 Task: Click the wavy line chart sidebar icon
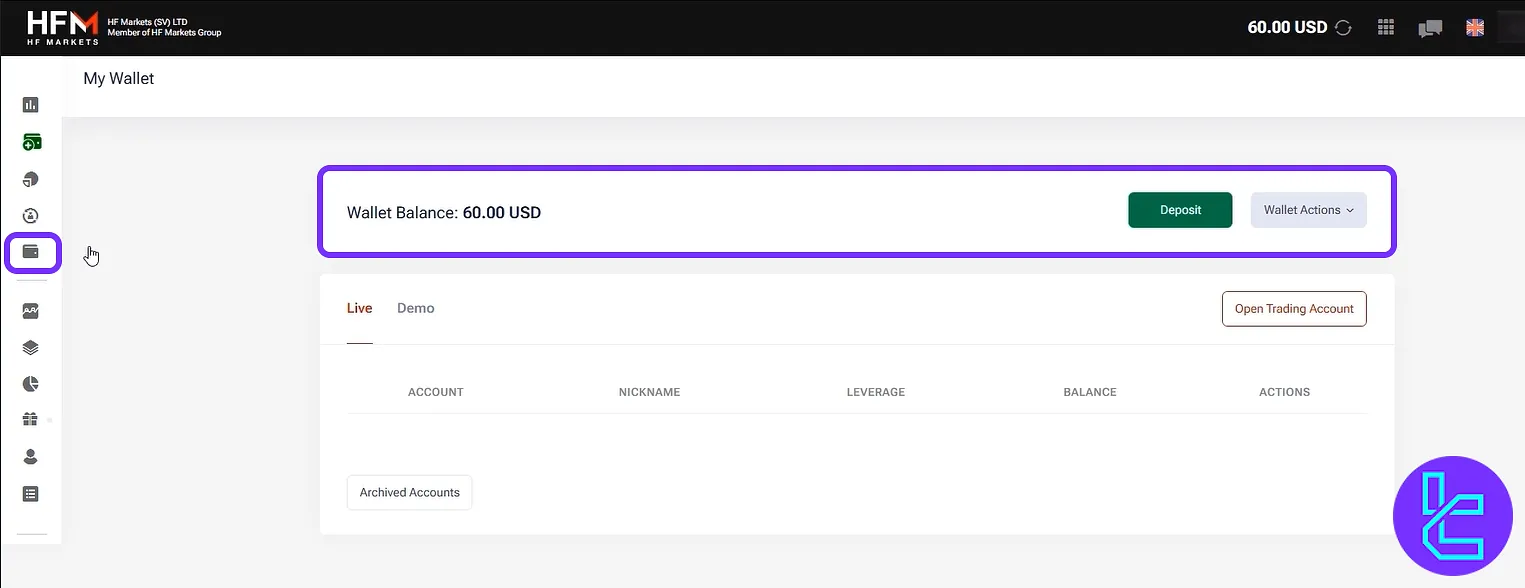point(30,311)
